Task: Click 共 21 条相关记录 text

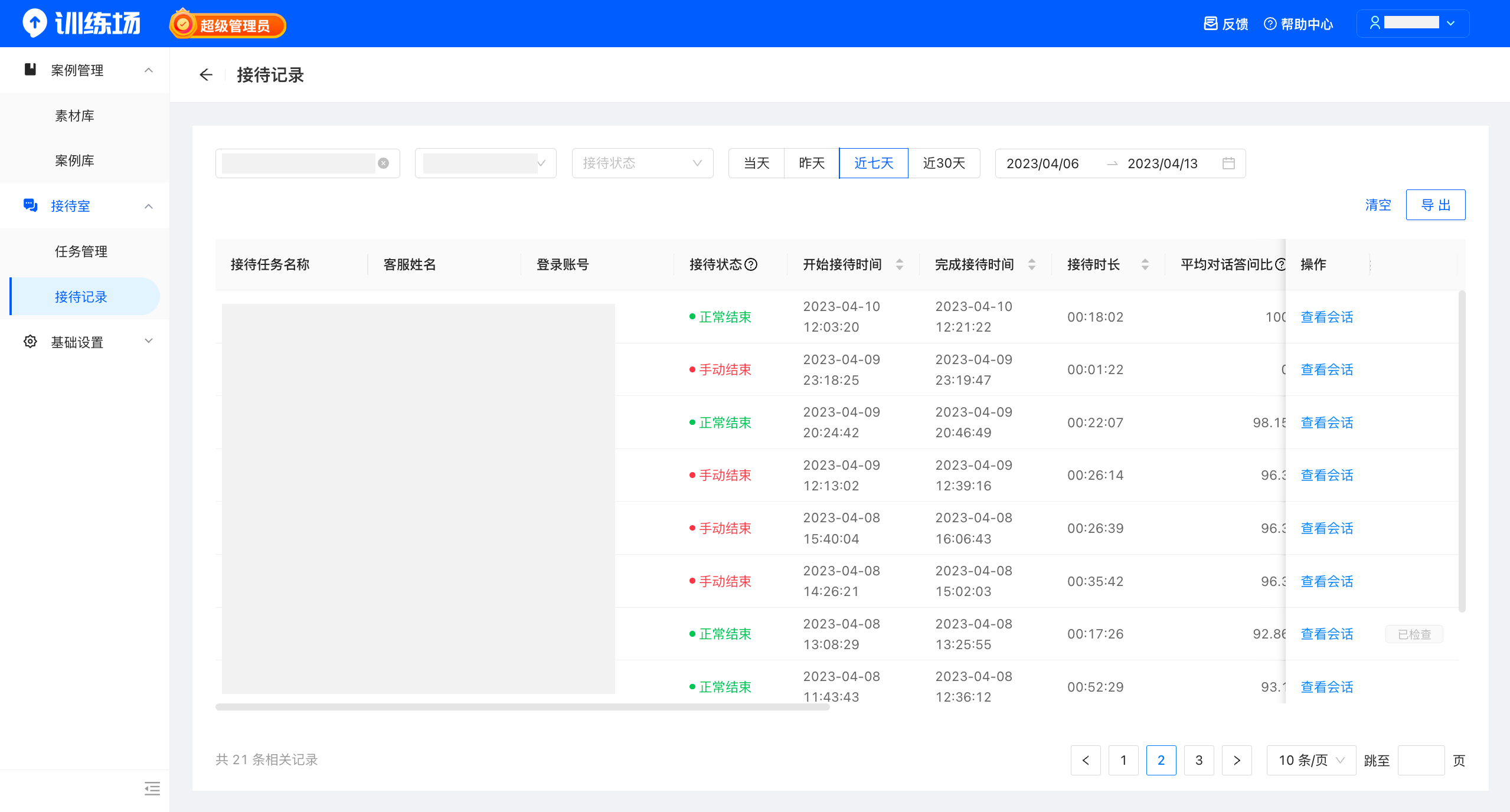Action: (267, 759)
